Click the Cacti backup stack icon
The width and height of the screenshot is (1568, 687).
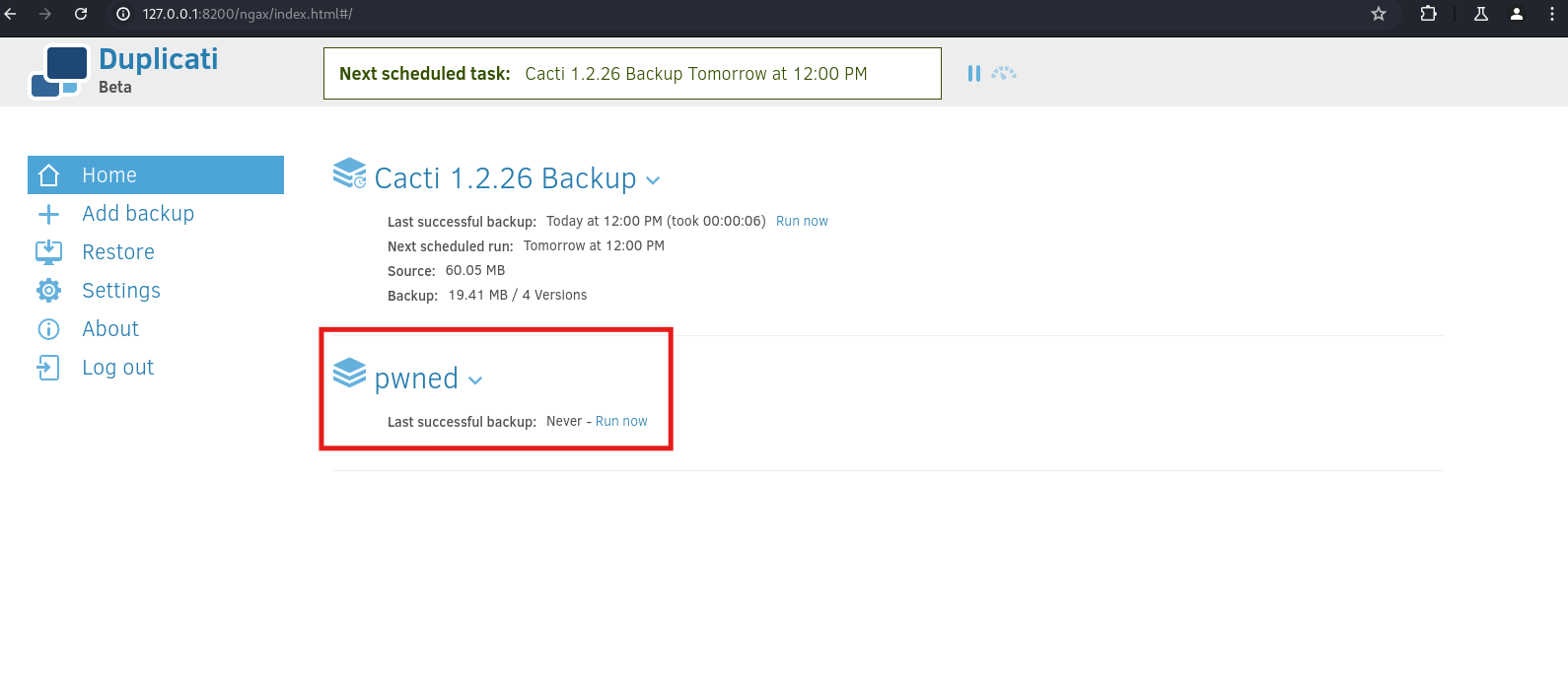(x=349, y=173)
